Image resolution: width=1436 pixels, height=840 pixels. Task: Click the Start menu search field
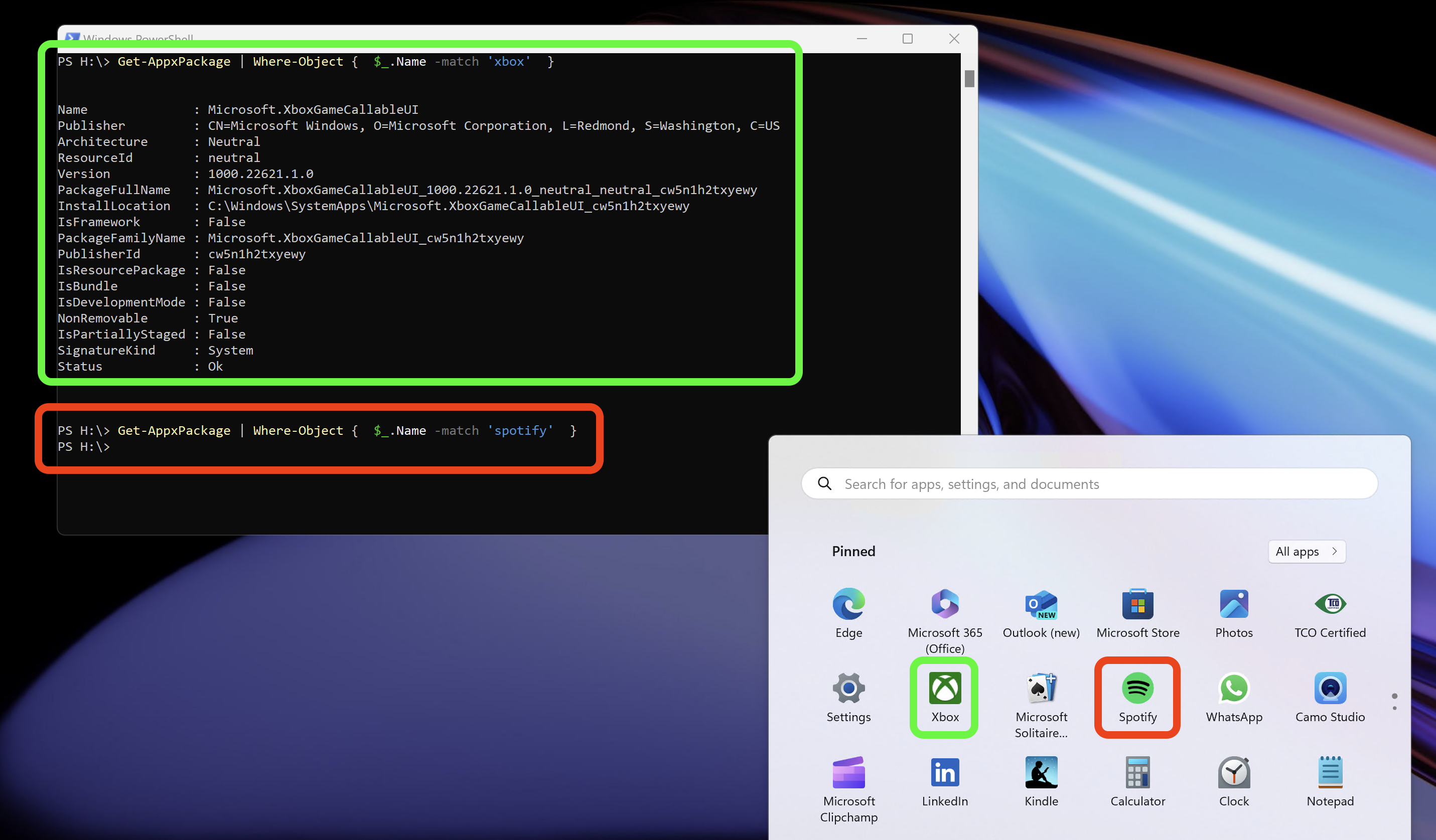tap(1089, 483)
